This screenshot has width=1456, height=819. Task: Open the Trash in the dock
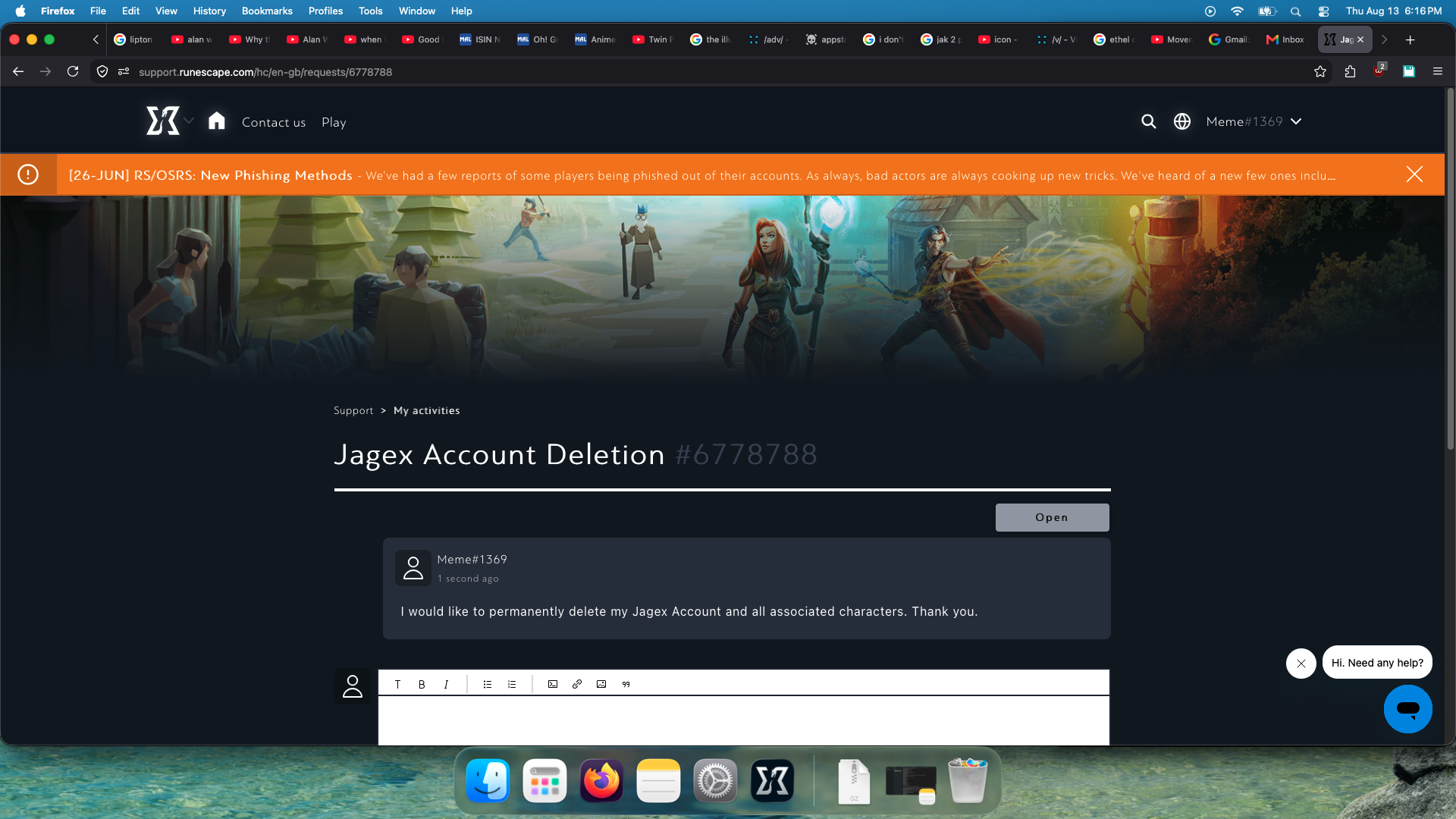pyautogui.click(x=968, y=780)
